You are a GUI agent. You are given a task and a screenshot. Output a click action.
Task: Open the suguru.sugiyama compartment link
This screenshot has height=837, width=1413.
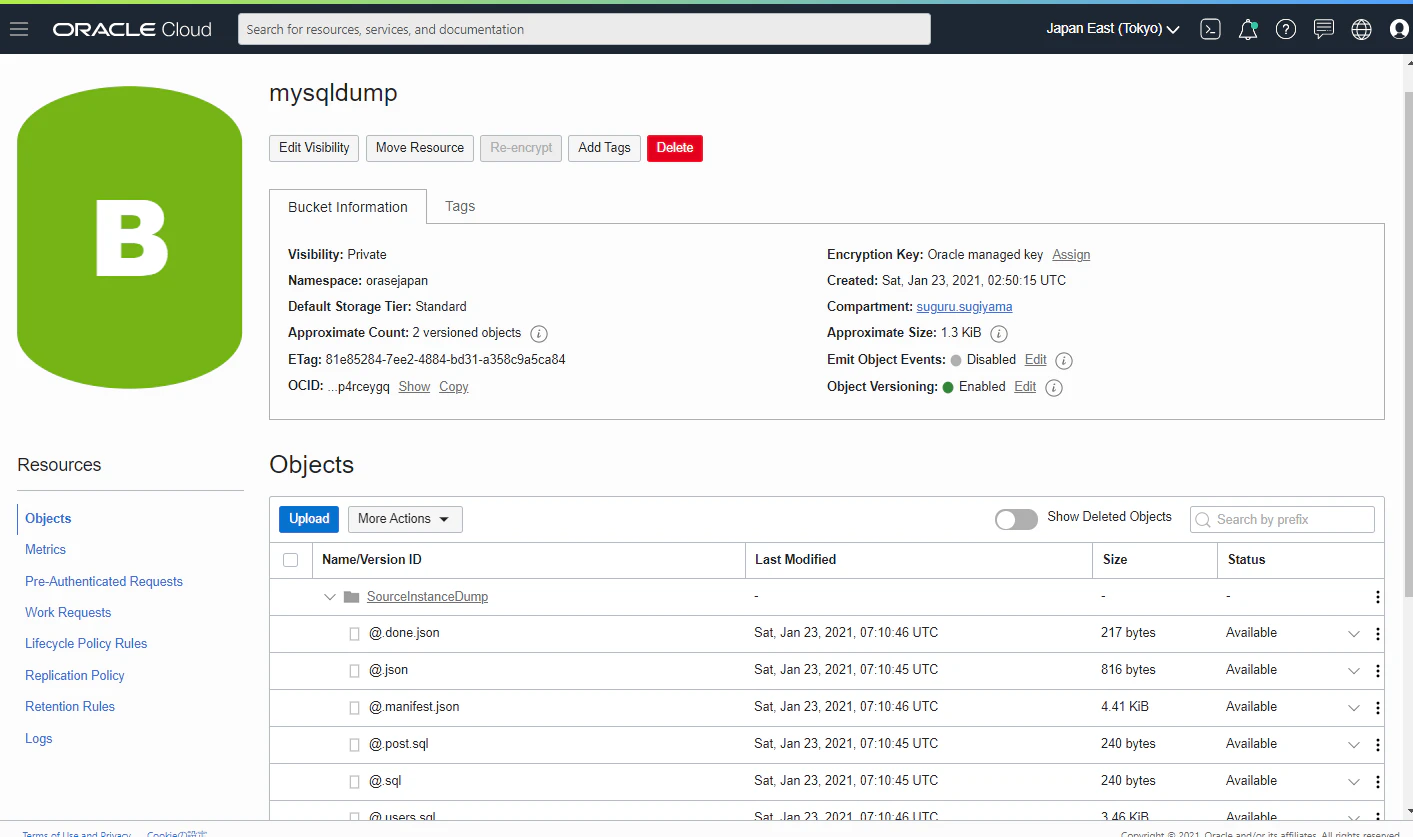pyautogui.click(x=964, y=307)
